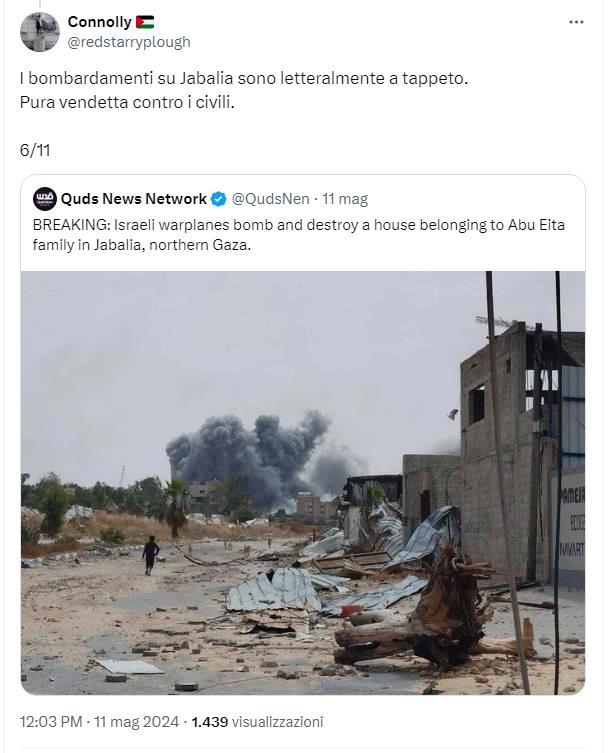Open the quoted tweet BREAKING text
Viewport: 608px width, 753px height.
[299, 235]
